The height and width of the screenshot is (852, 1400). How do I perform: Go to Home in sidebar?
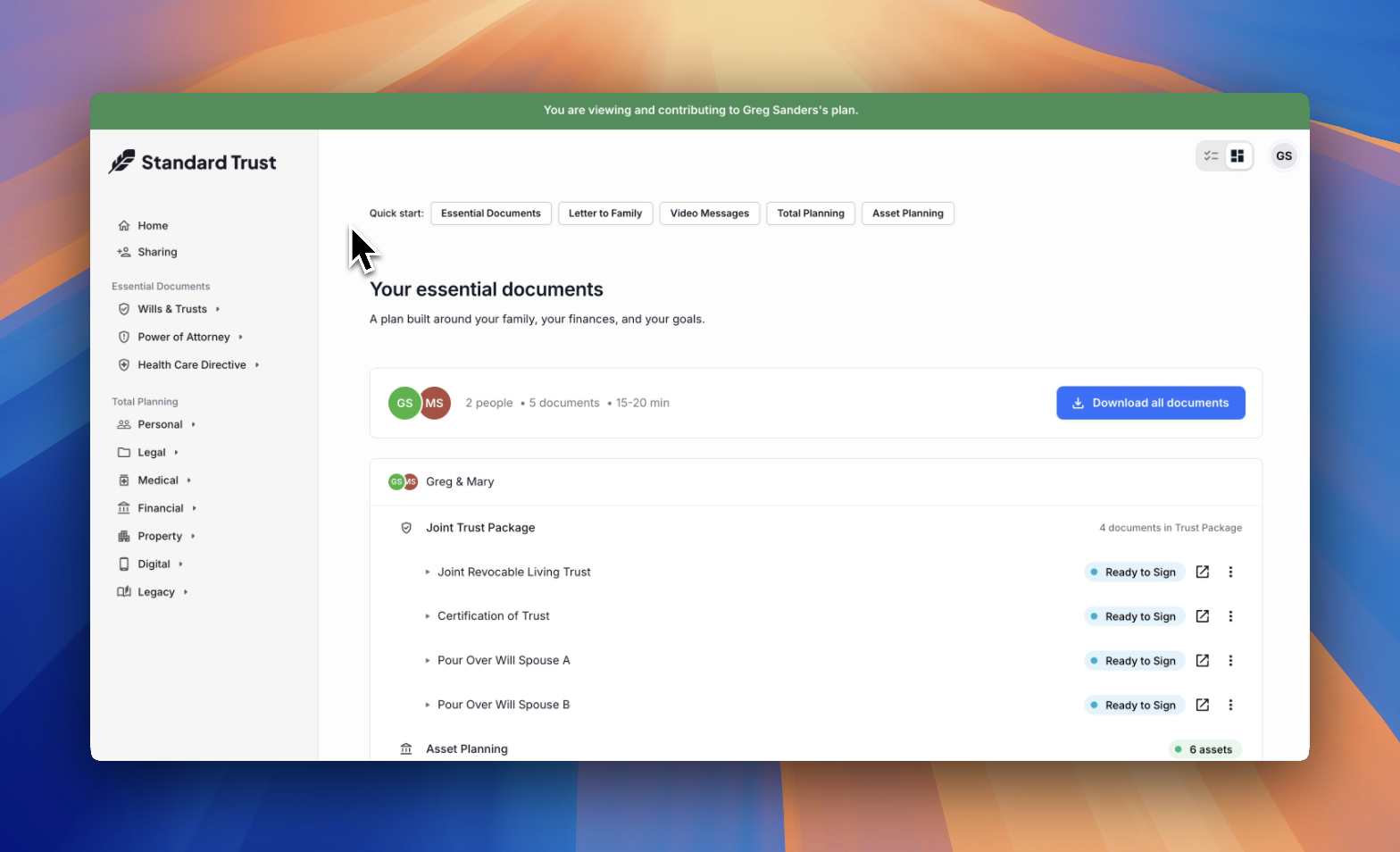point(153,226)
